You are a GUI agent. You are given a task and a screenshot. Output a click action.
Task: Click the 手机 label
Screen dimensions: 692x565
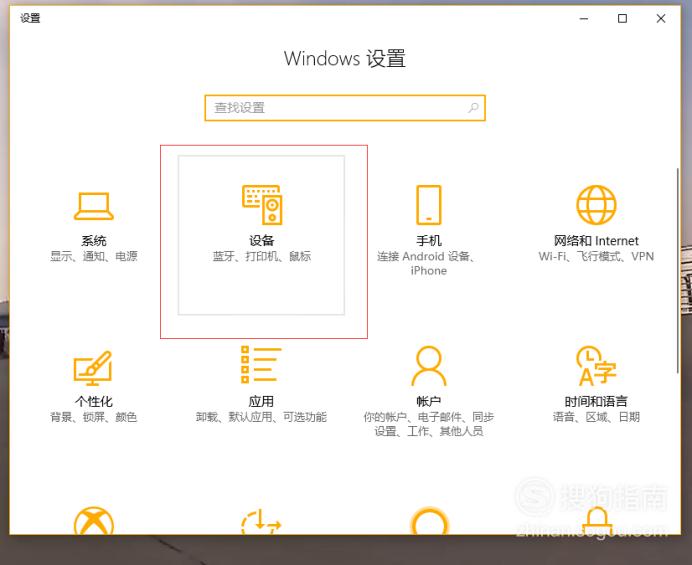429,241
